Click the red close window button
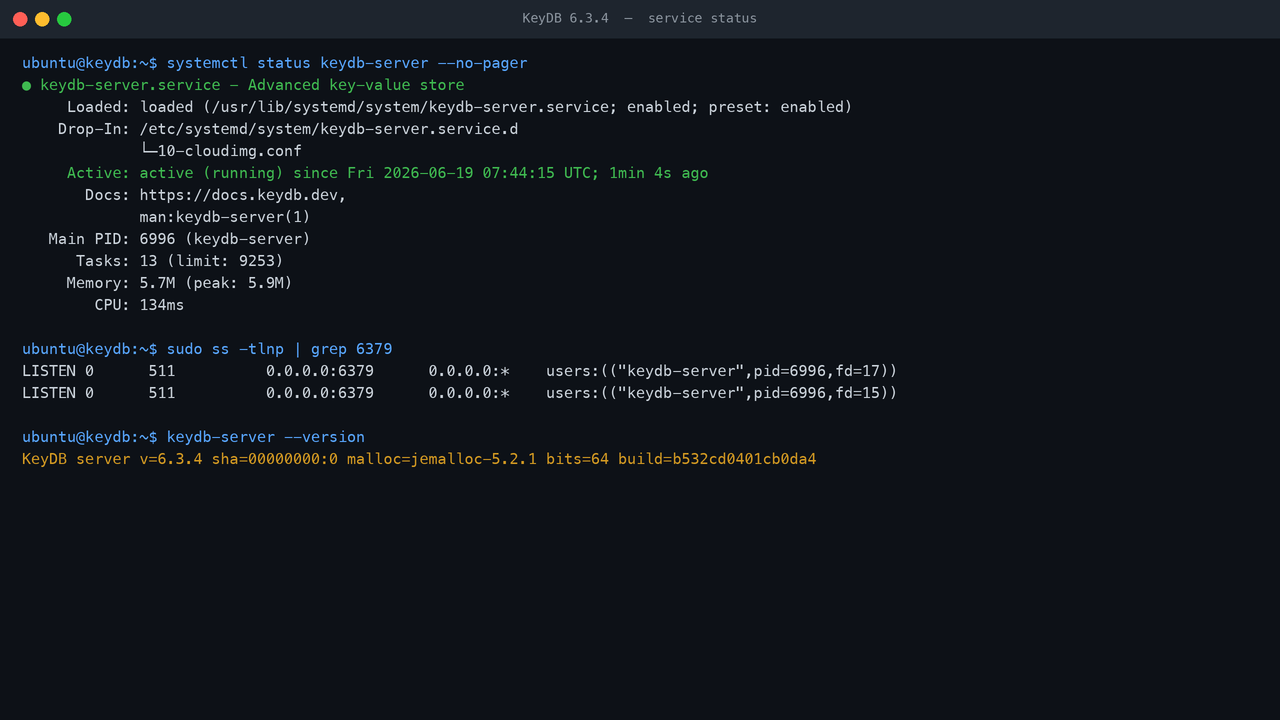 pos(20,19)
